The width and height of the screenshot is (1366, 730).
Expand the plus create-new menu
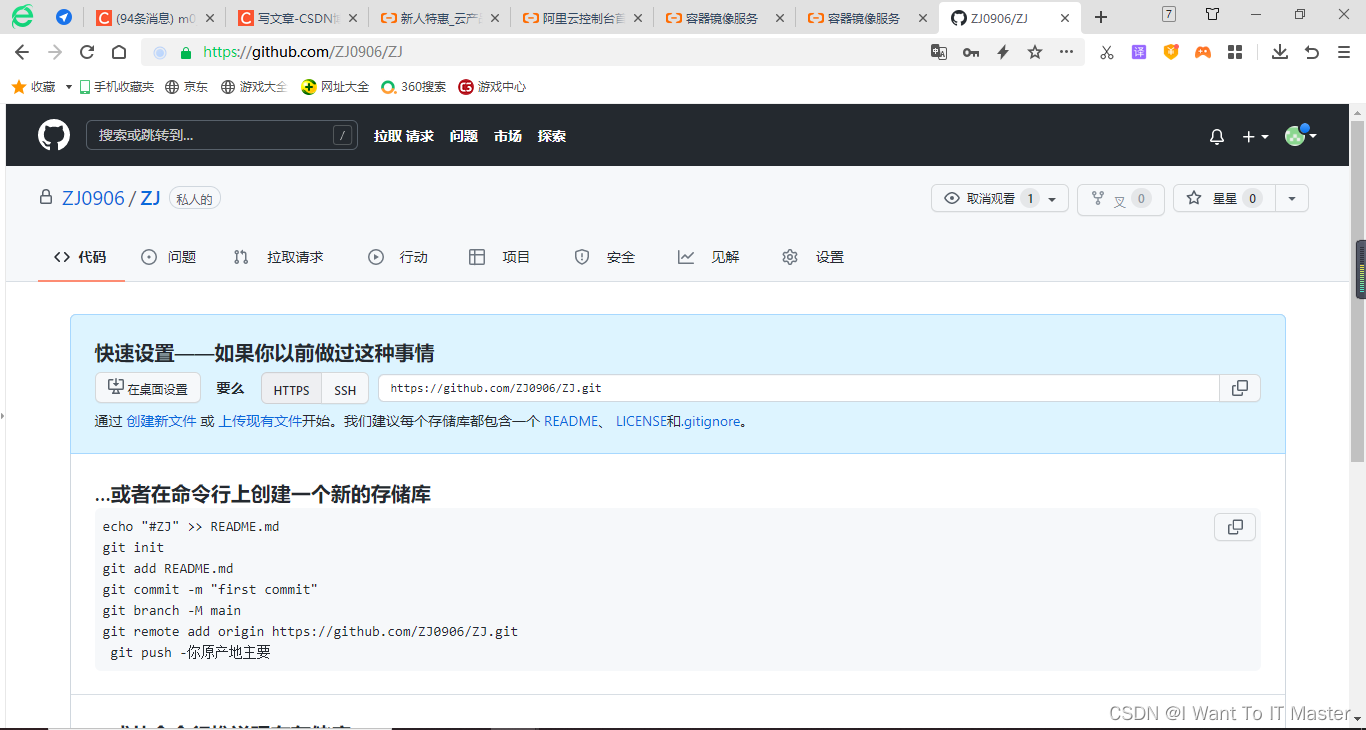coord(1255,137)
